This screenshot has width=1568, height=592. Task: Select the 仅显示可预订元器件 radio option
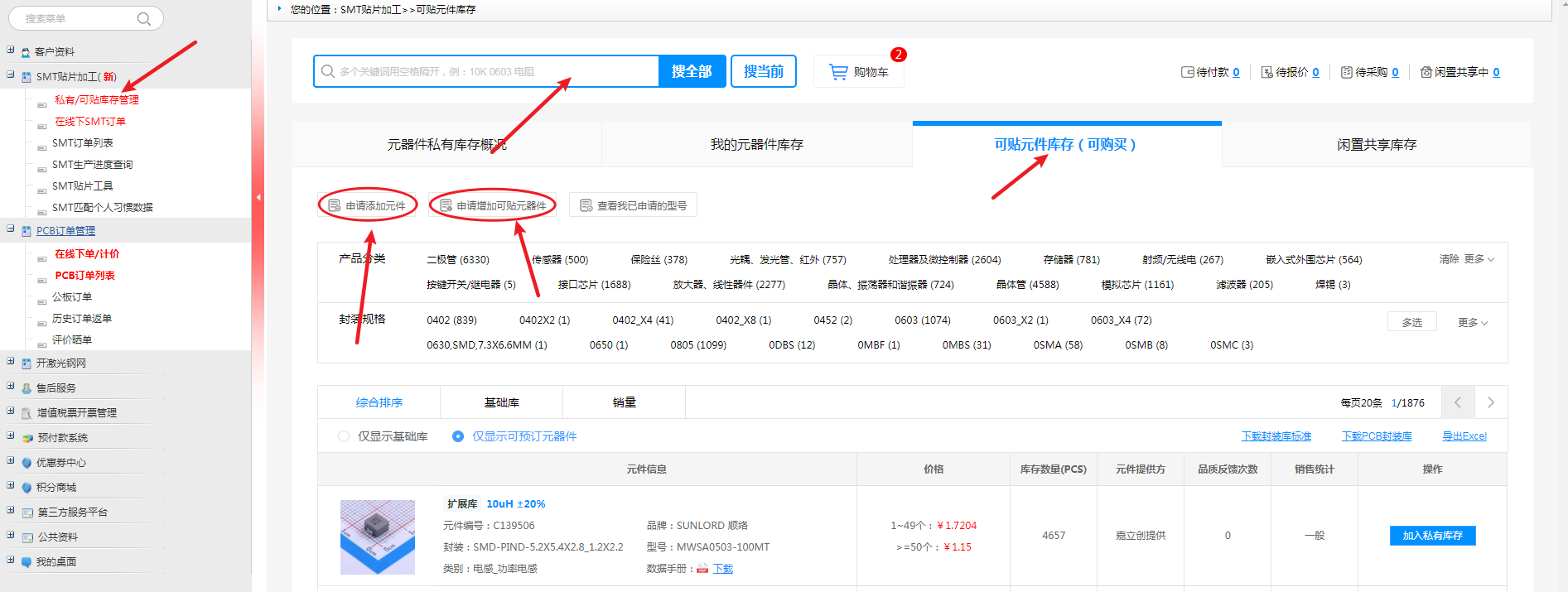[x=458, y=436]
